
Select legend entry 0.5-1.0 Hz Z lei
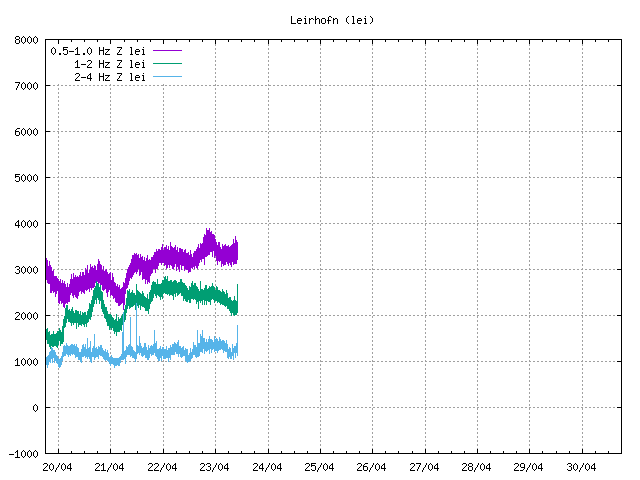click(x=98, y=51)
